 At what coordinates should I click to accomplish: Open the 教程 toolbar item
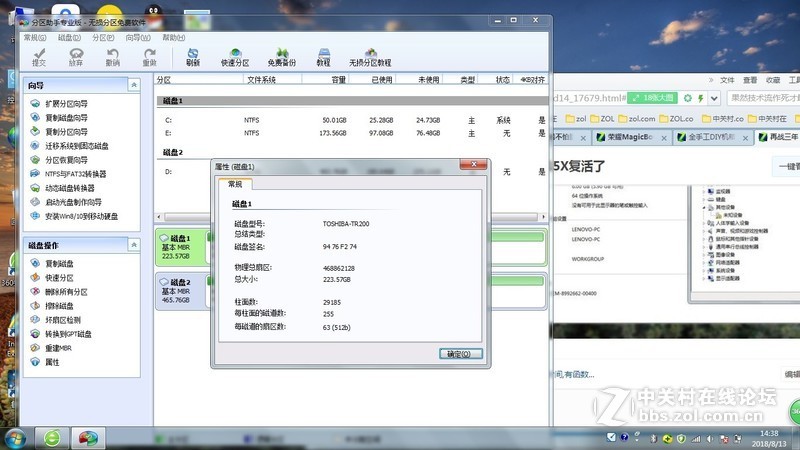(x=323, y=57)
